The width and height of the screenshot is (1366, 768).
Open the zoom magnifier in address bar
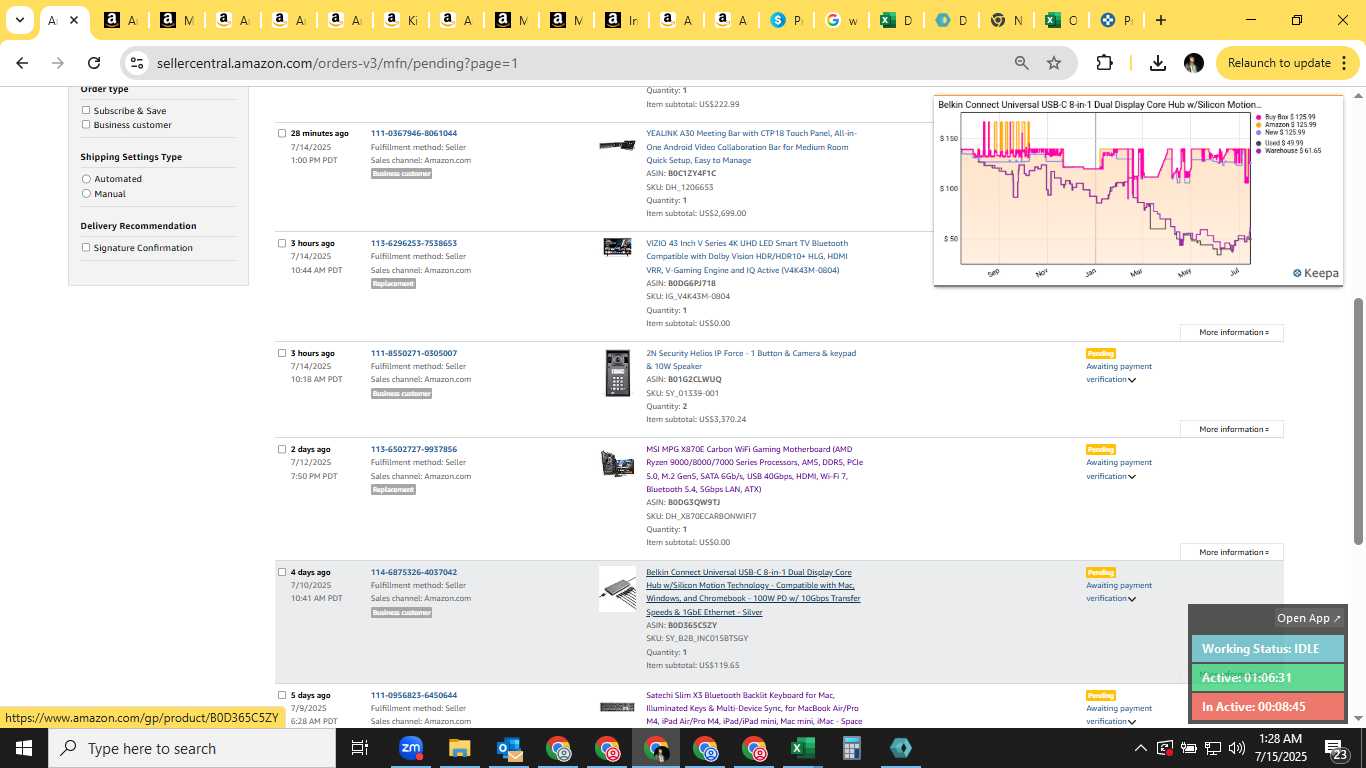coord(1021,63)
